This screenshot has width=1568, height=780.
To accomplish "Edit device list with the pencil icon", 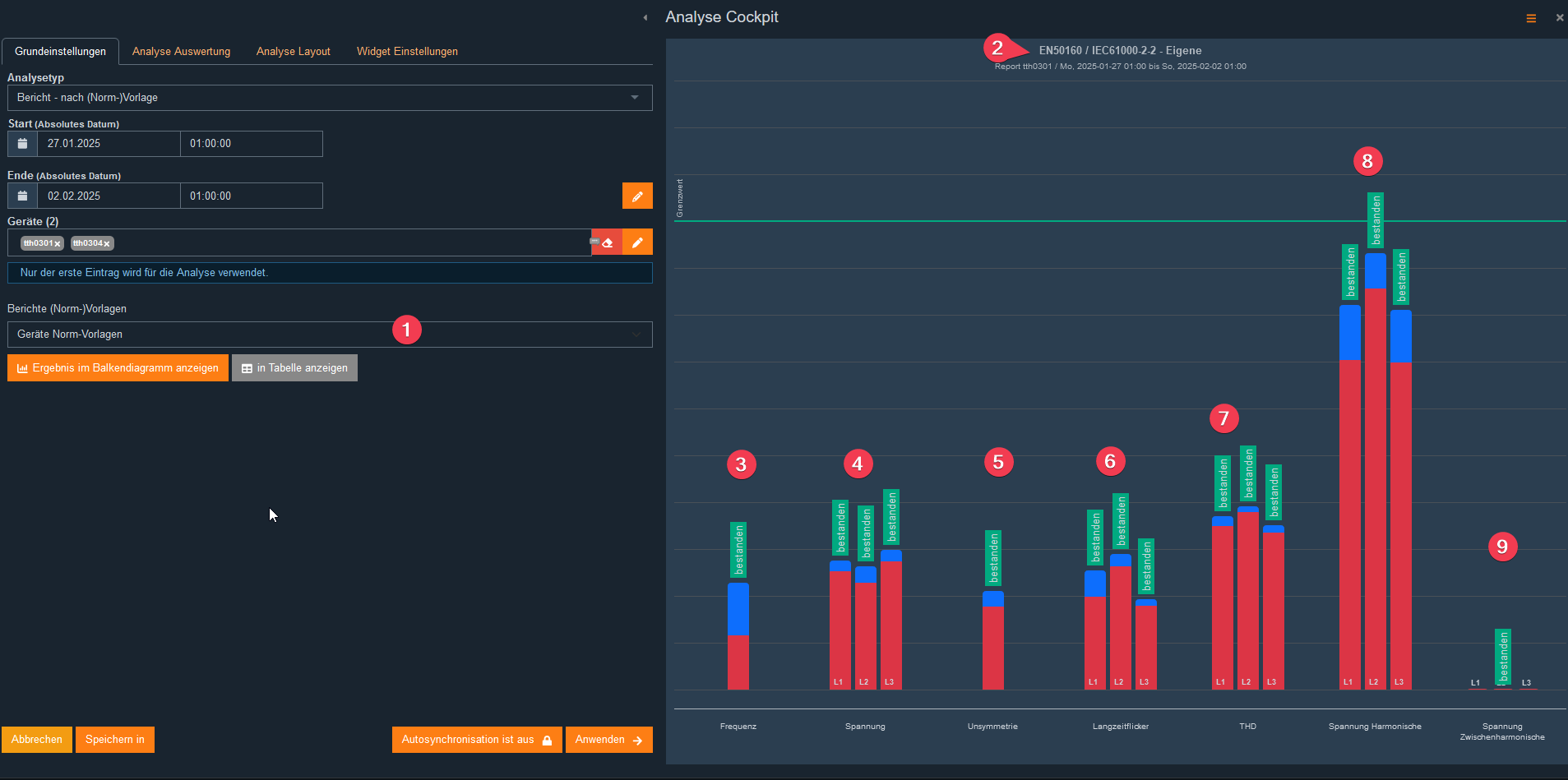I will [637, 242].
